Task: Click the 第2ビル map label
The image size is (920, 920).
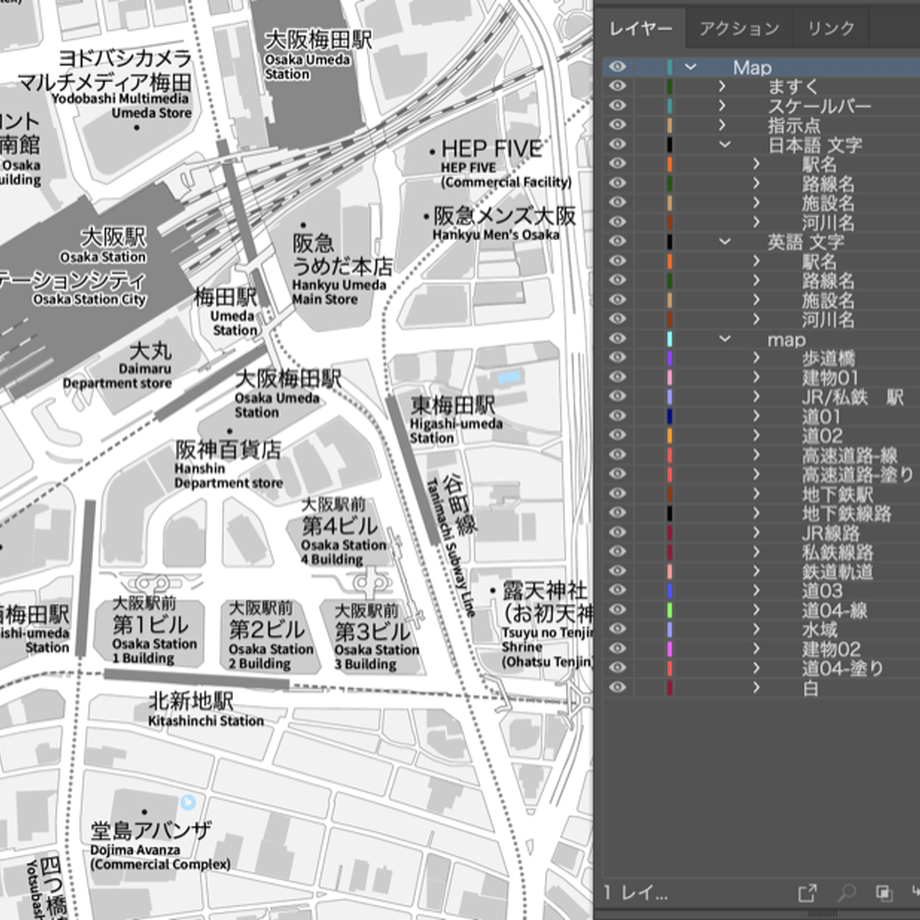Action: [267, 630]
